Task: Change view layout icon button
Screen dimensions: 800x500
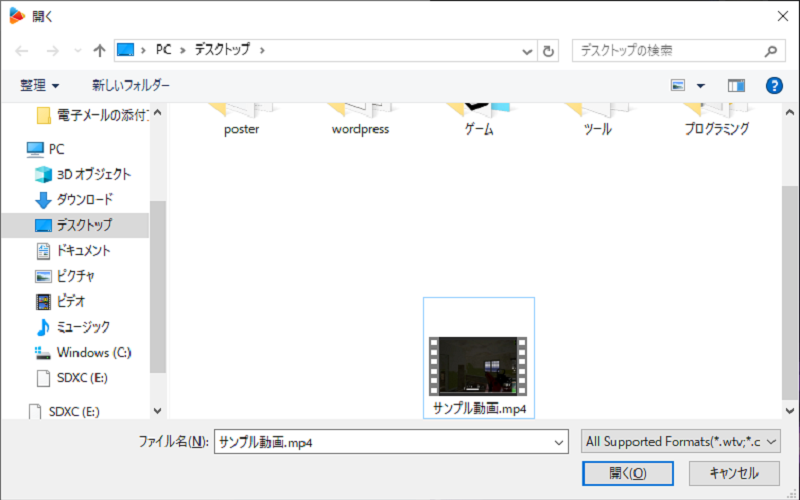Action: 678,85
